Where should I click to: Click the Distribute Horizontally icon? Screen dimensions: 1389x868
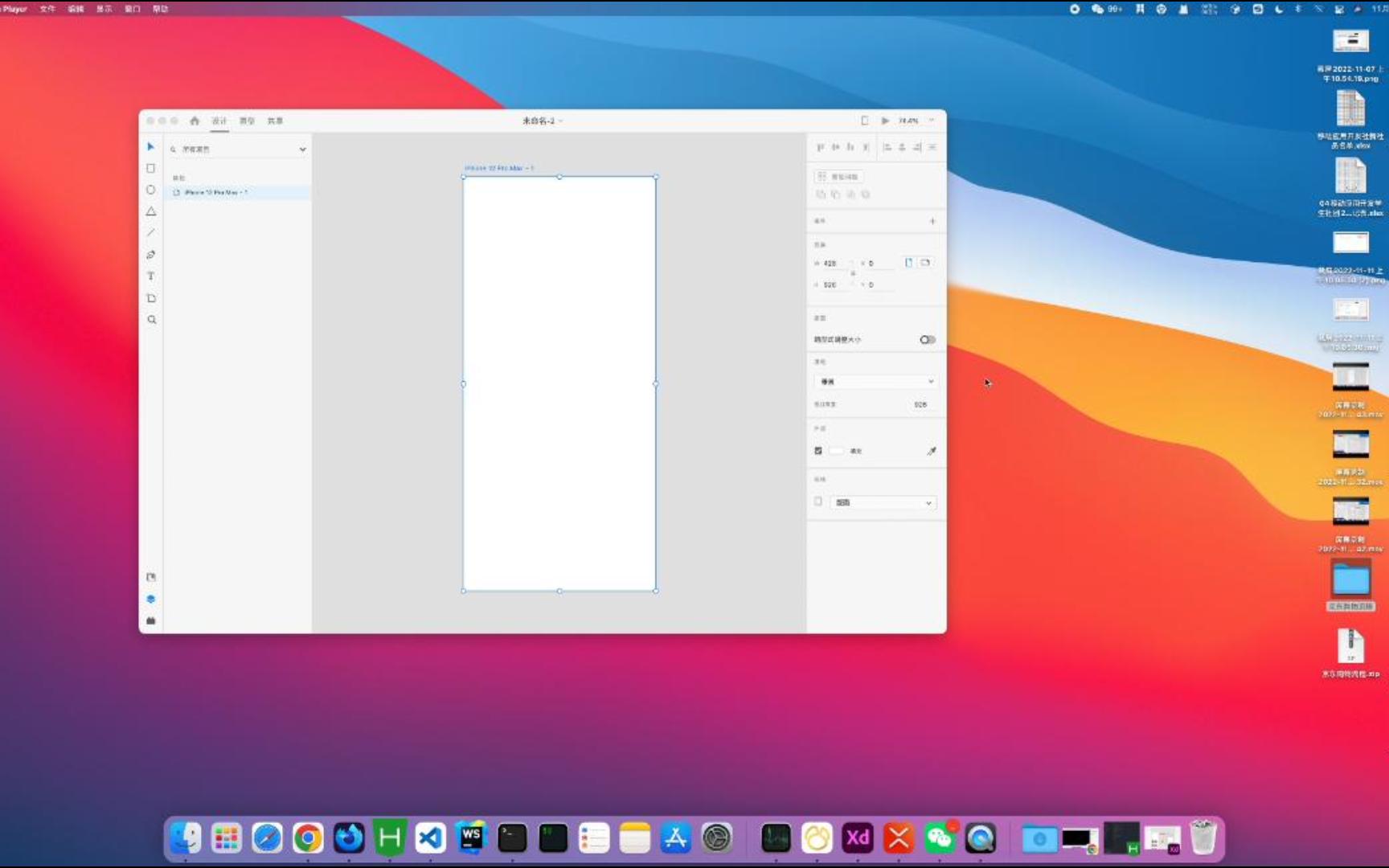click(x=932, y=147)
